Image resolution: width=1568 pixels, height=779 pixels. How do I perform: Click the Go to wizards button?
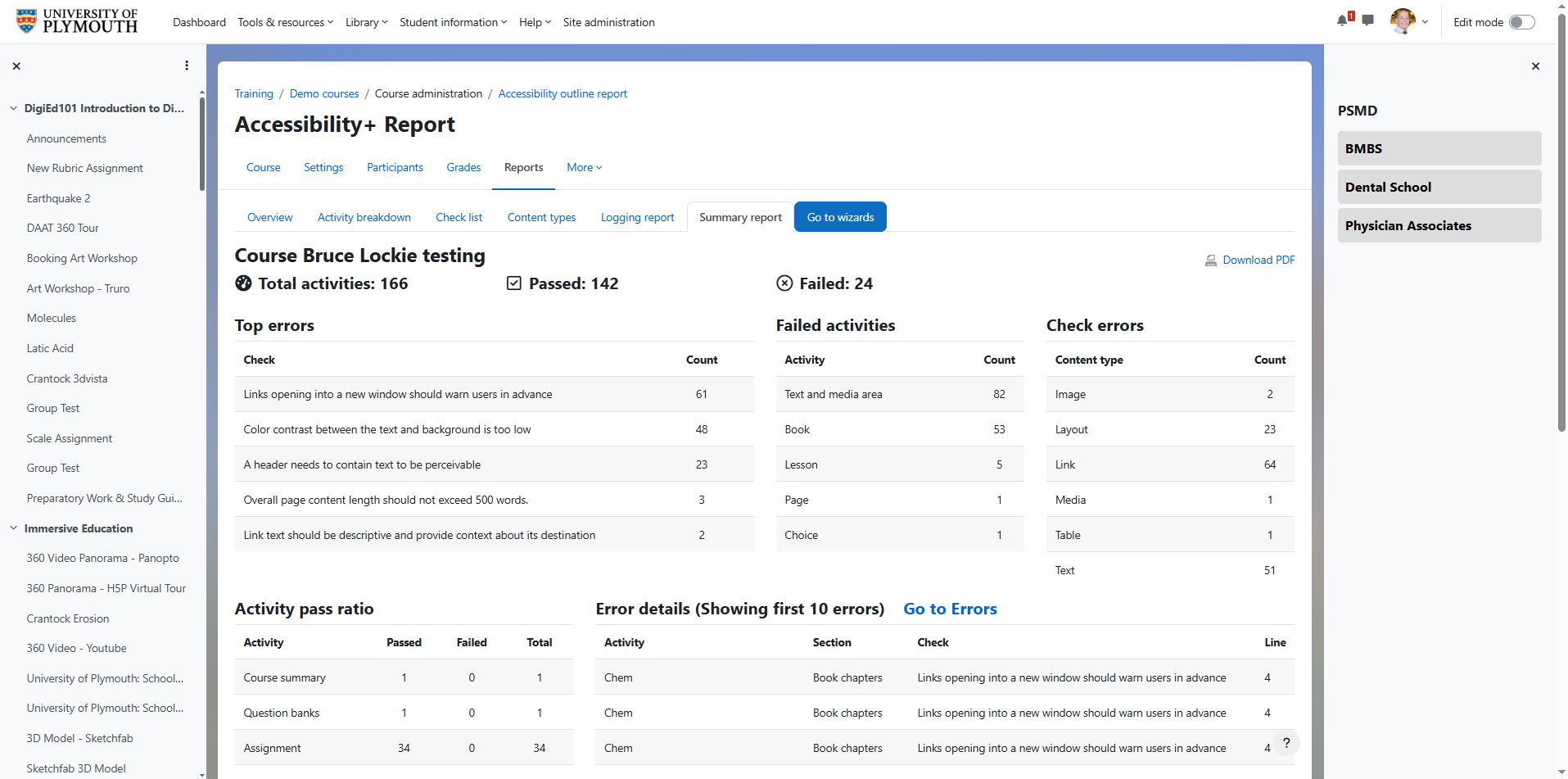[840, 217]
